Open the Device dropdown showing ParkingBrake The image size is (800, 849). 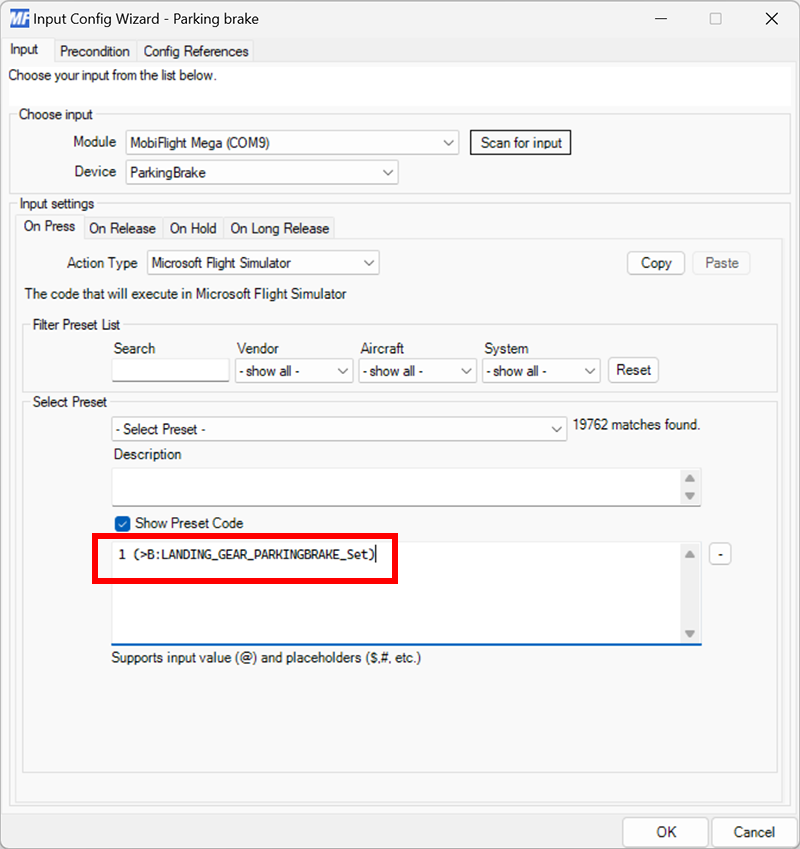387,172
